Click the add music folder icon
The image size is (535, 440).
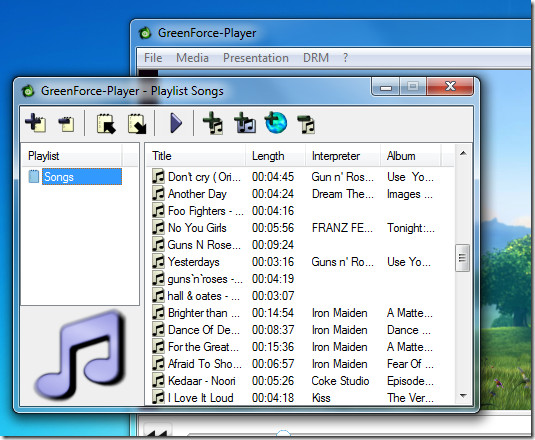tap(245, 123)
